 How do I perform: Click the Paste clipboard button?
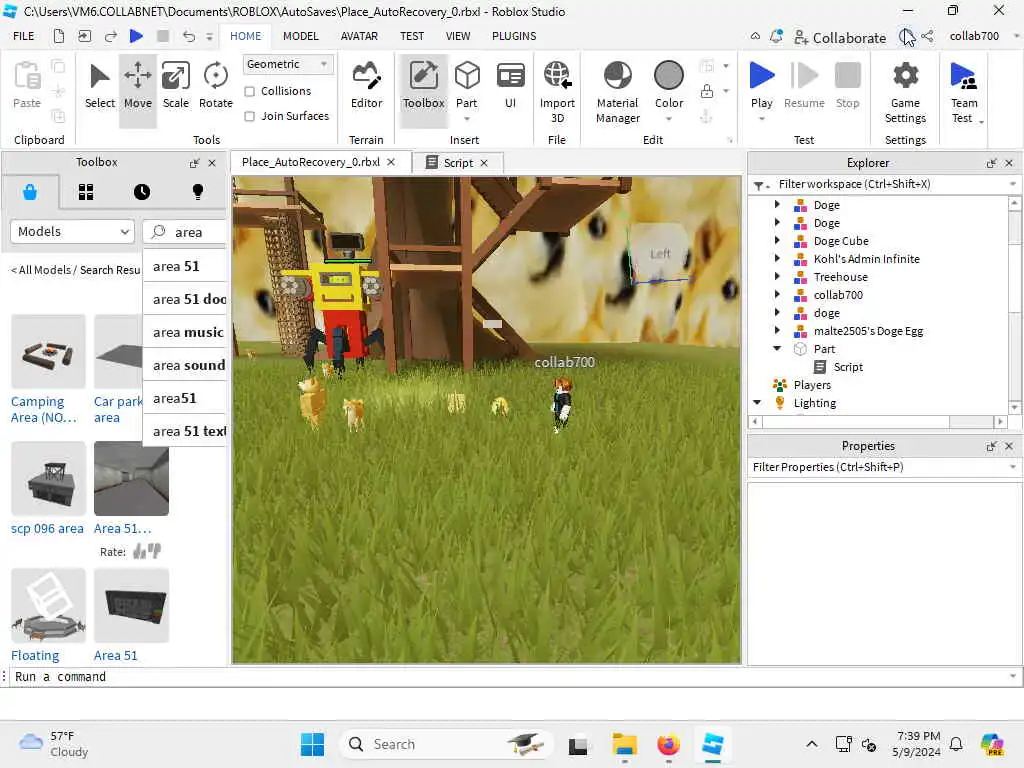pyautogui.click(x=27, y=86)
